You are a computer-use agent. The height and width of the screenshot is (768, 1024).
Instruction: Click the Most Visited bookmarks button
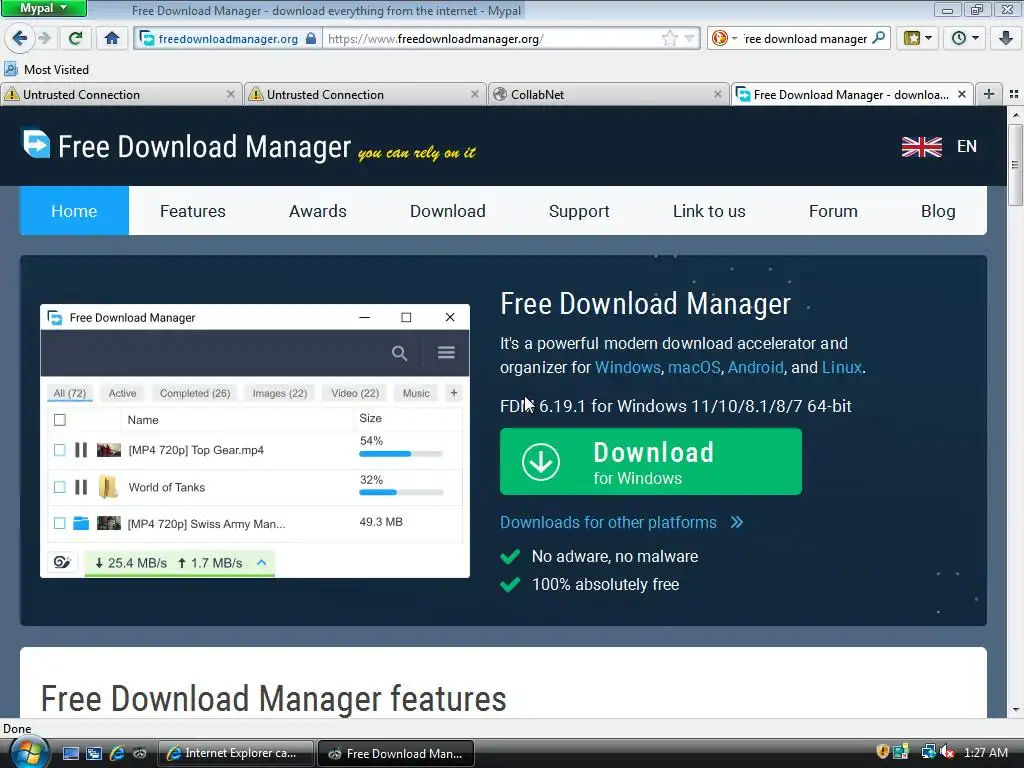[x=46, y=69]
